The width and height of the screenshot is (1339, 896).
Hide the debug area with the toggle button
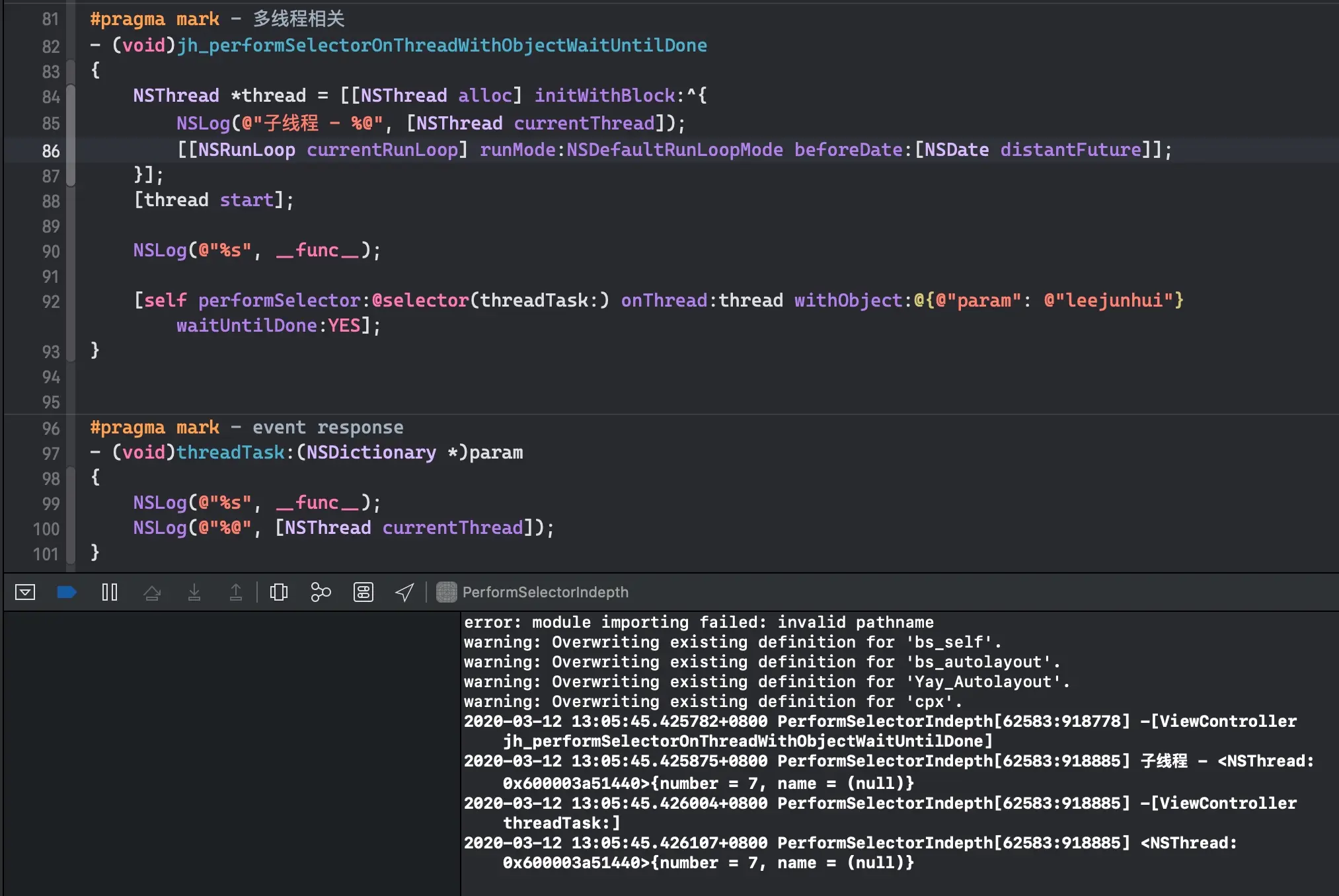pyautogui.click(x=25, y=592)
